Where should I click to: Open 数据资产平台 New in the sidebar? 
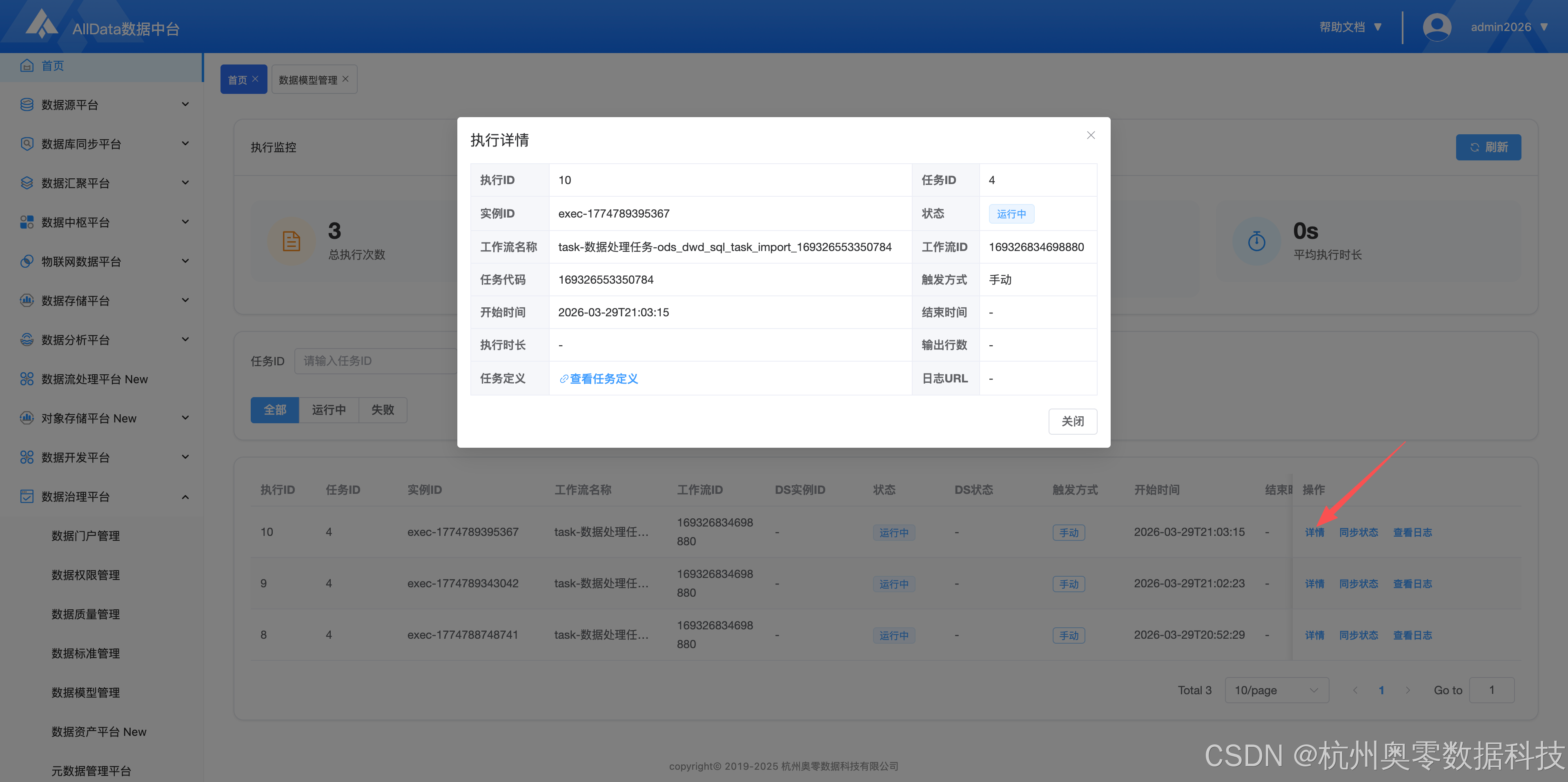(x=98, y=731)
